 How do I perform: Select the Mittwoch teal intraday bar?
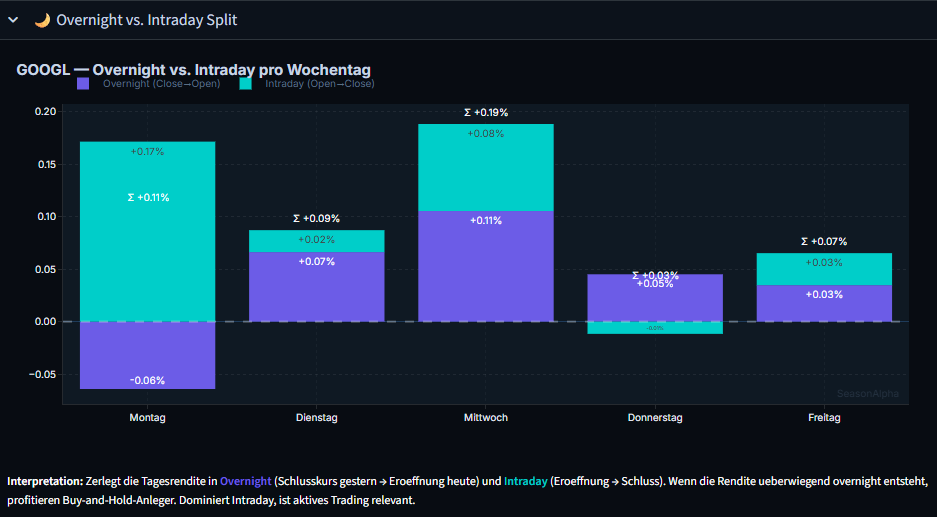486,167
